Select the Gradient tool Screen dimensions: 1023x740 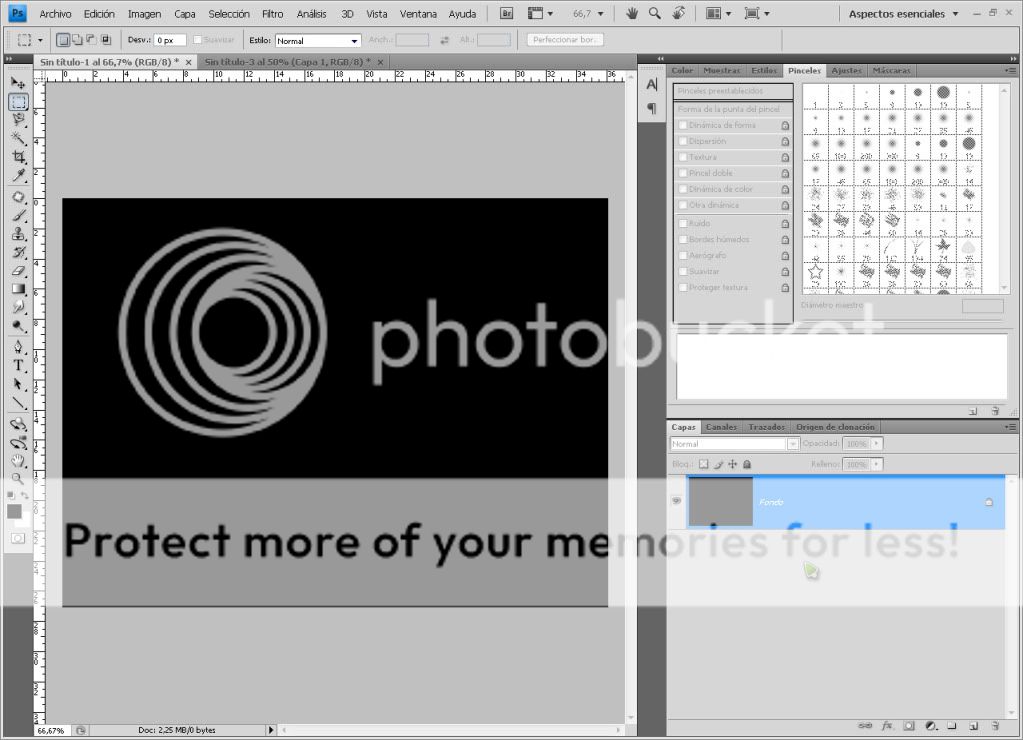click(18, 288)
